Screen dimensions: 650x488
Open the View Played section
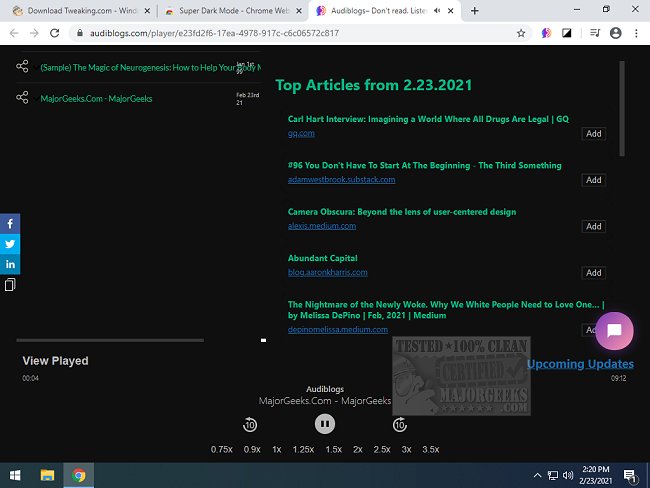pyautogui.click(x=55, y=361)
